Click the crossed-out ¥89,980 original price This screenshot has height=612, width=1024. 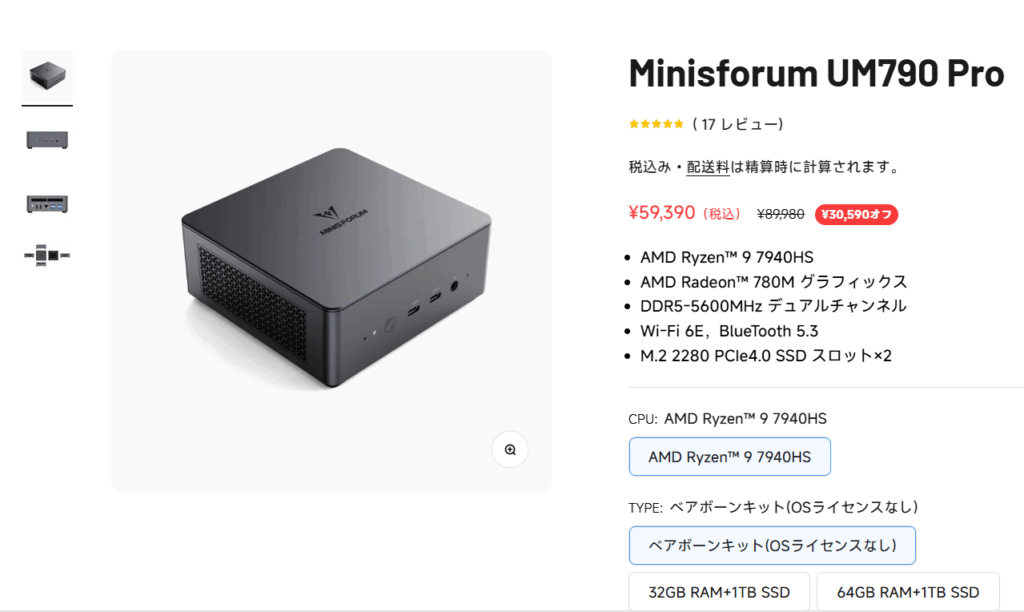pyautogui.click(x=780, y=214)
